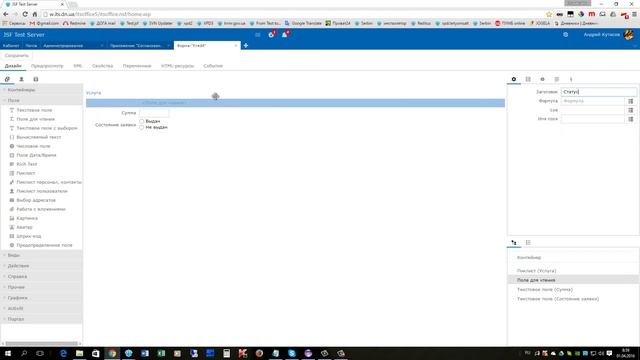Screen dimensions: 640x360
Task: Choose the Выбор адресатов element
Action: tap(36, 200)
